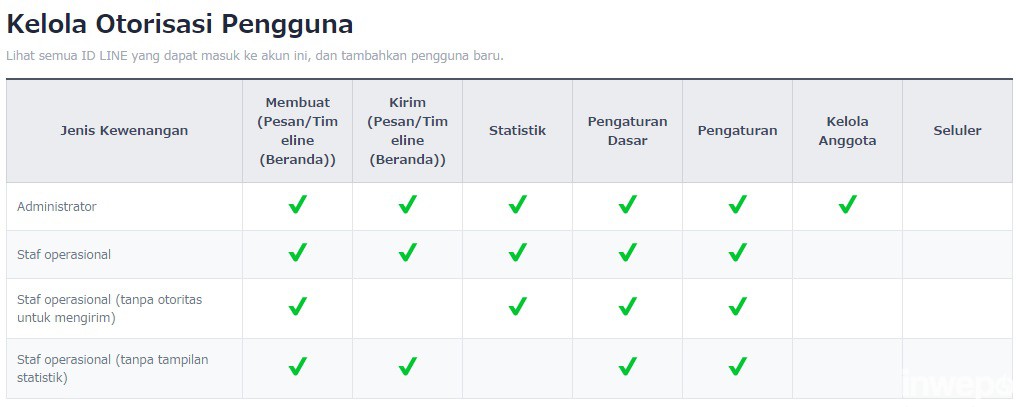The height and width of the screenshot is (407, 1016).
Task: Click the Kelola Otorisasi Pengguna heading
Action: click(180, 24)
